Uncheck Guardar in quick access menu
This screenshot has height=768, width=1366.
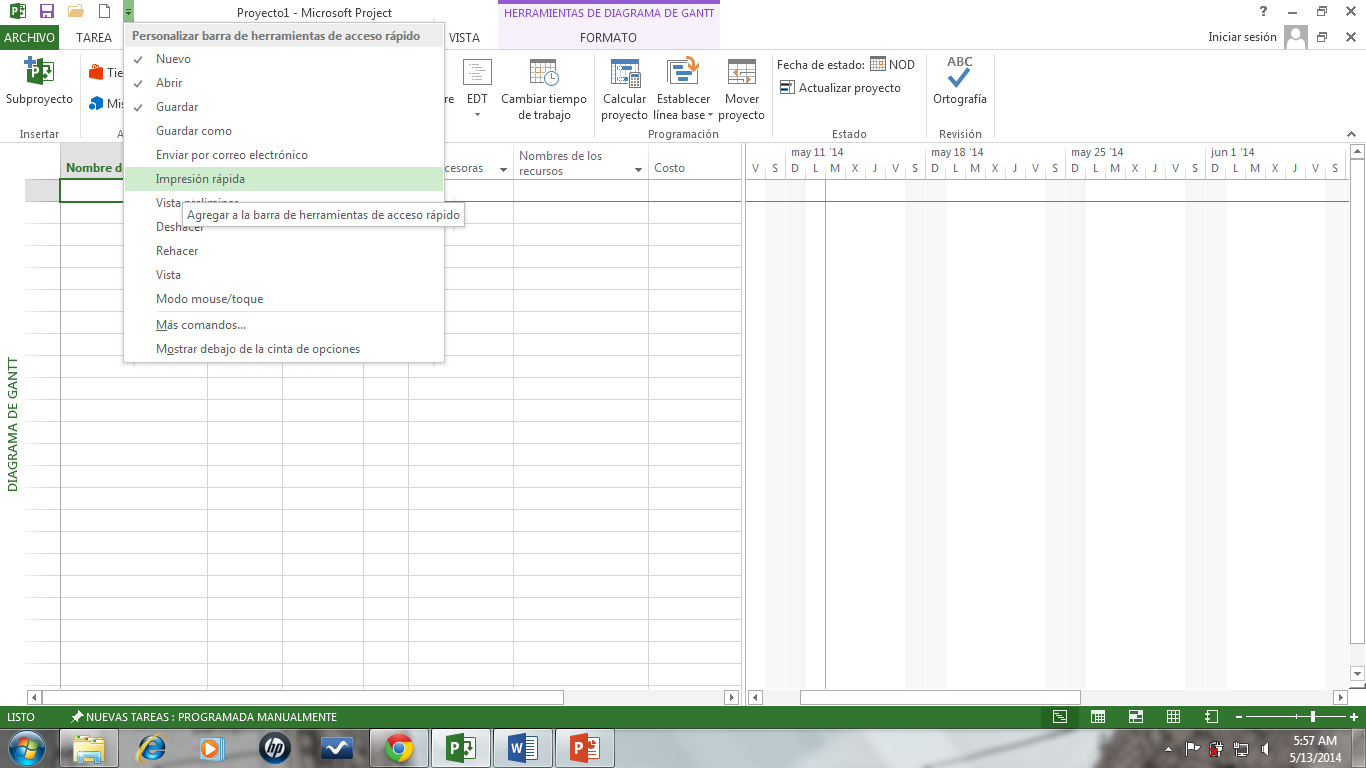coord(177,107)
